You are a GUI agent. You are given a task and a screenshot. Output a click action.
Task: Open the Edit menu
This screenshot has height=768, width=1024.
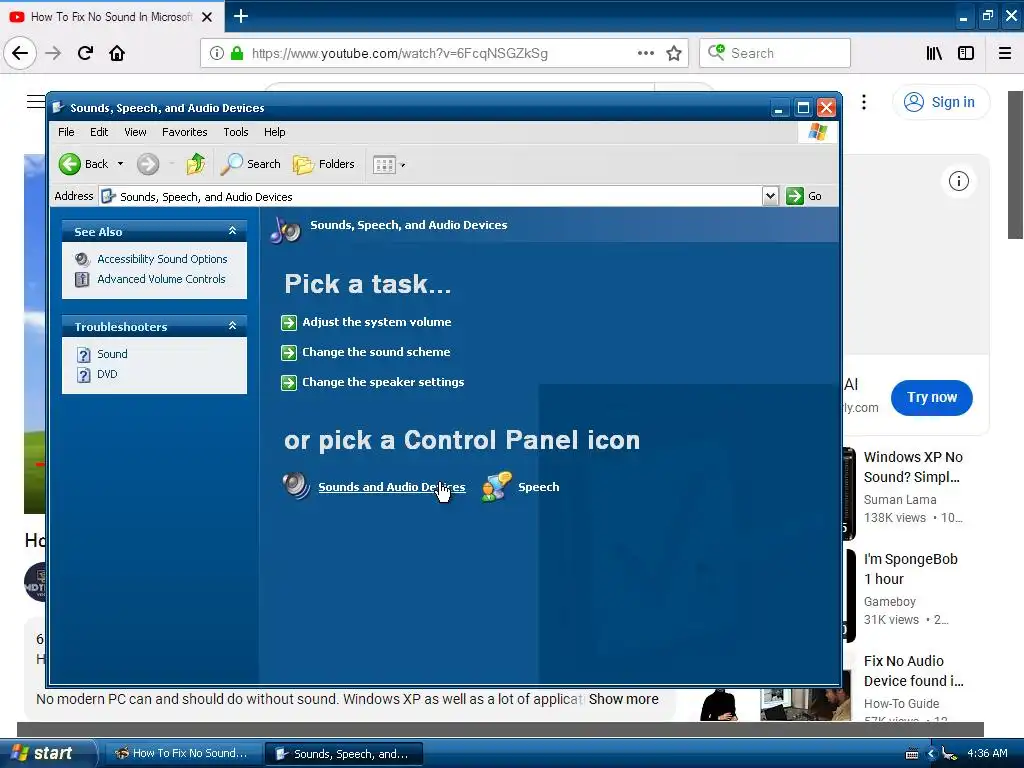99,132
